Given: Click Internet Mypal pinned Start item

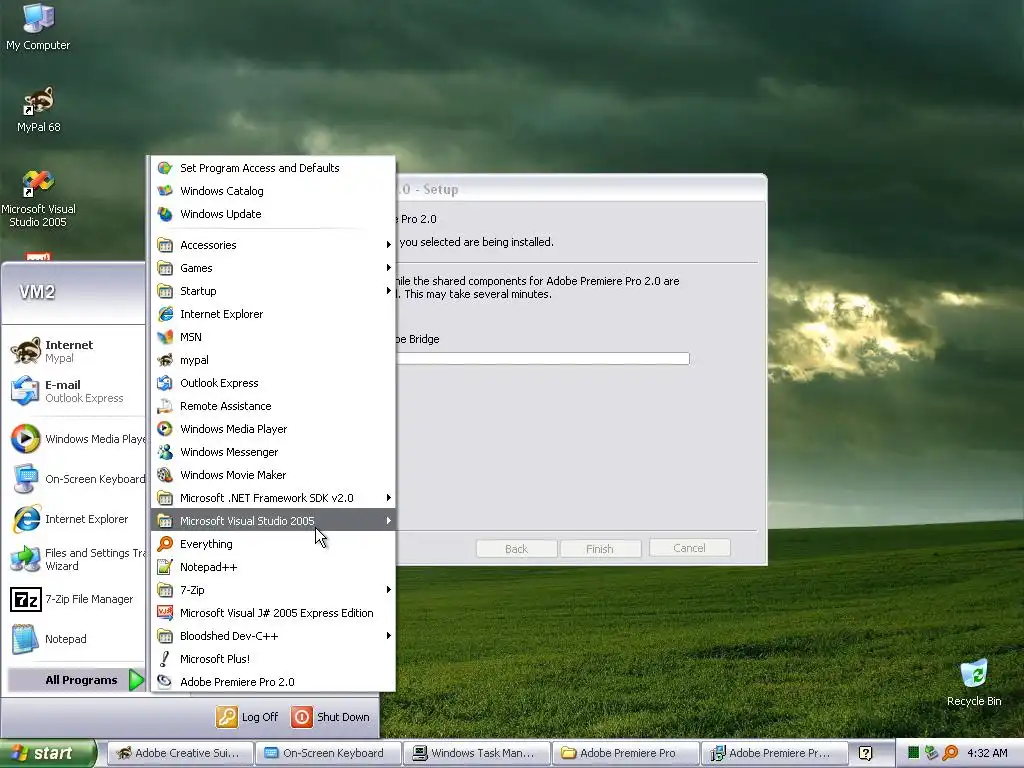Looking at the screenshot, I should pos(73,351).
